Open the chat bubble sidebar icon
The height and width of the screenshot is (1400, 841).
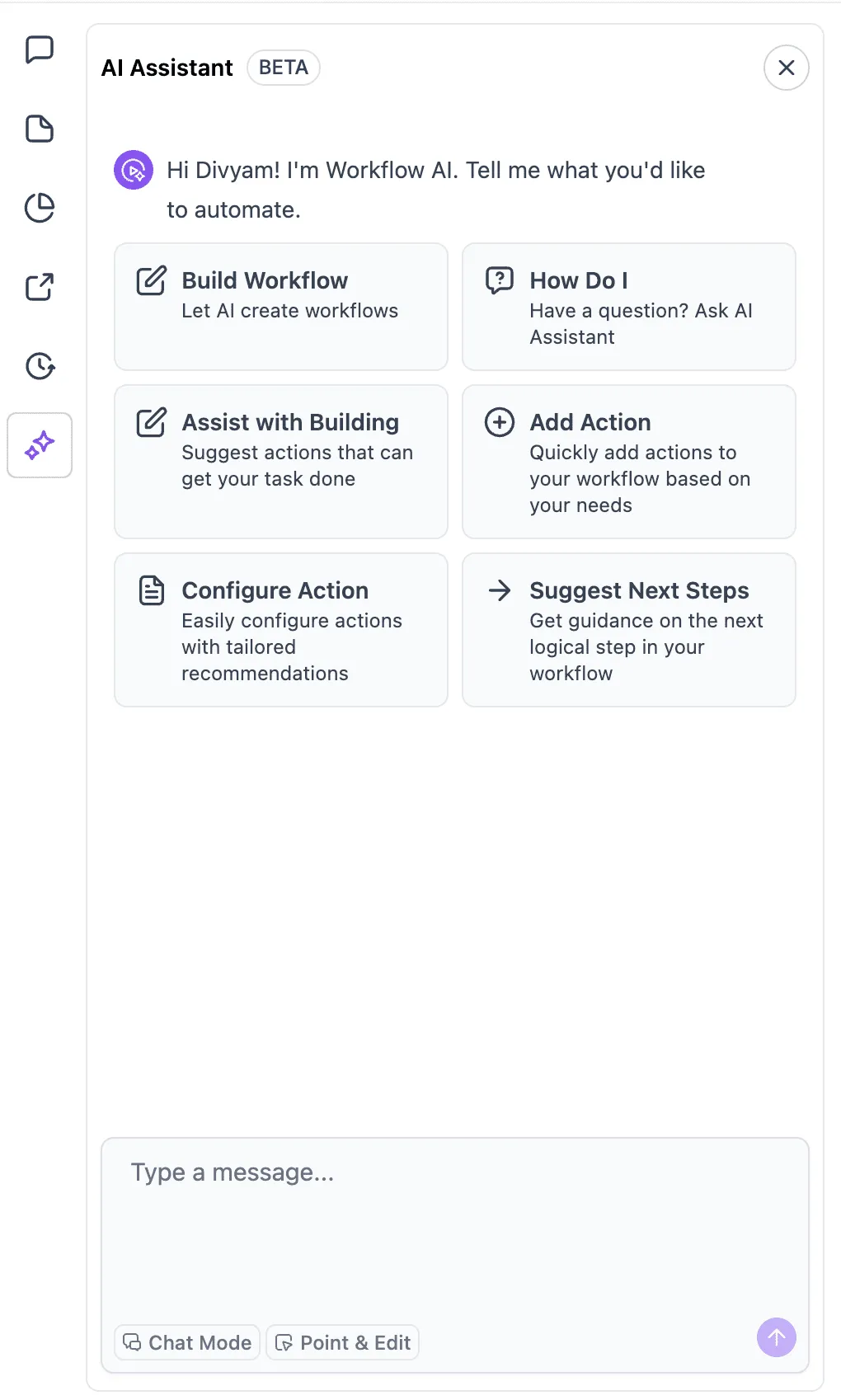[40, 49]
